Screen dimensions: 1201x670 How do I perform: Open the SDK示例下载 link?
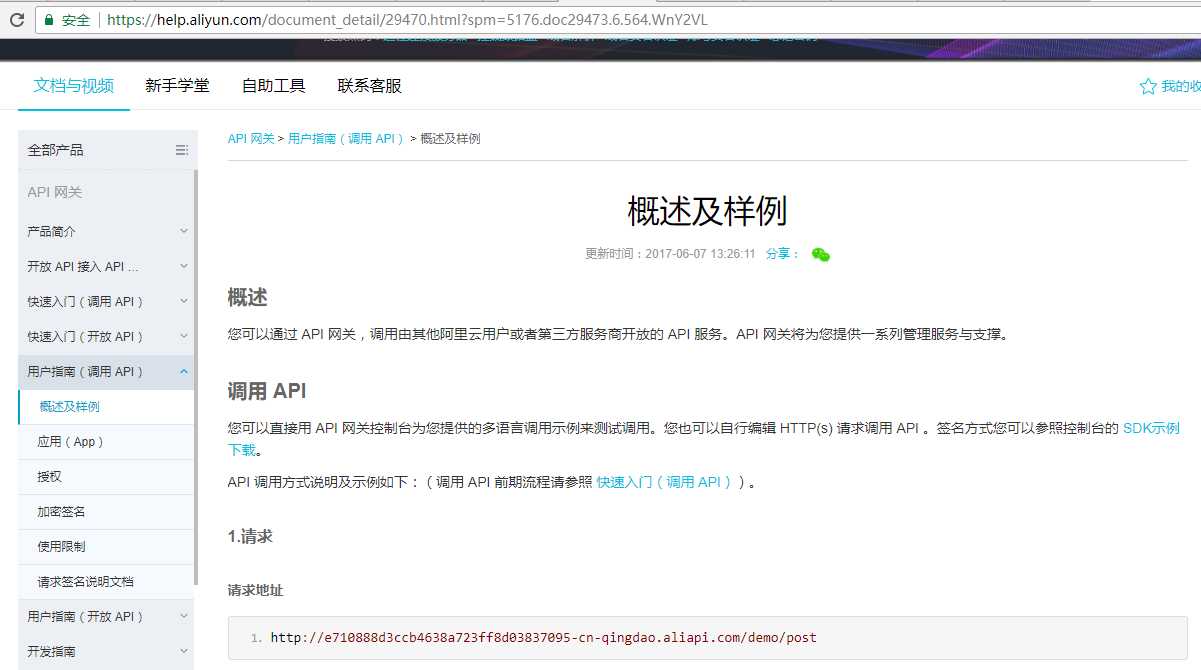[x=1151, y=428]
